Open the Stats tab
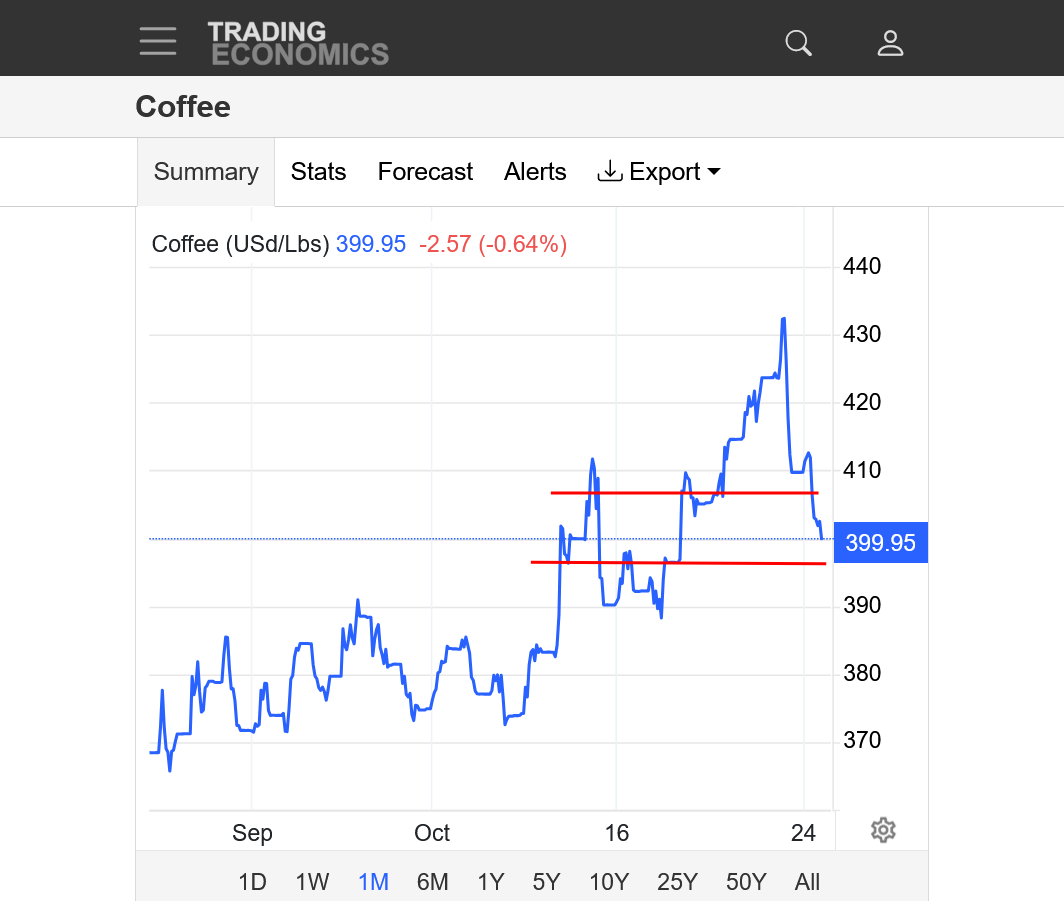Image resolution: width=1064 pixels, height=901 pixels. 318,172
